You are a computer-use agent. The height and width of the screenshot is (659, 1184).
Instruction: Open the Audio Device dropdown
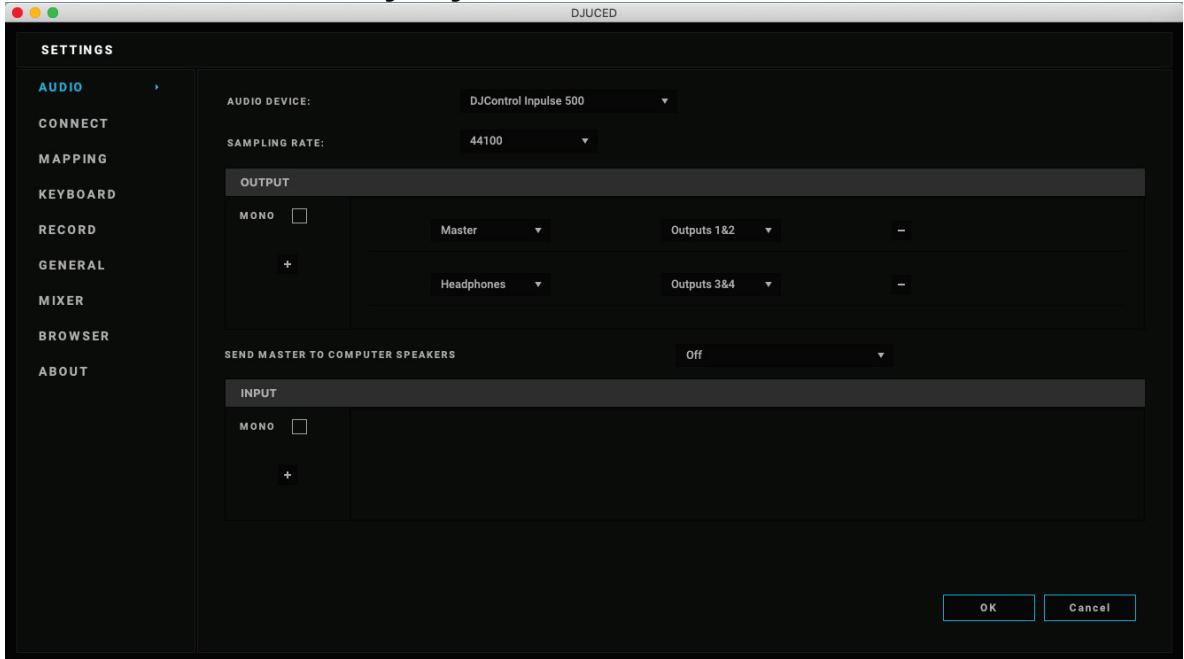click(x=568, y=101)
